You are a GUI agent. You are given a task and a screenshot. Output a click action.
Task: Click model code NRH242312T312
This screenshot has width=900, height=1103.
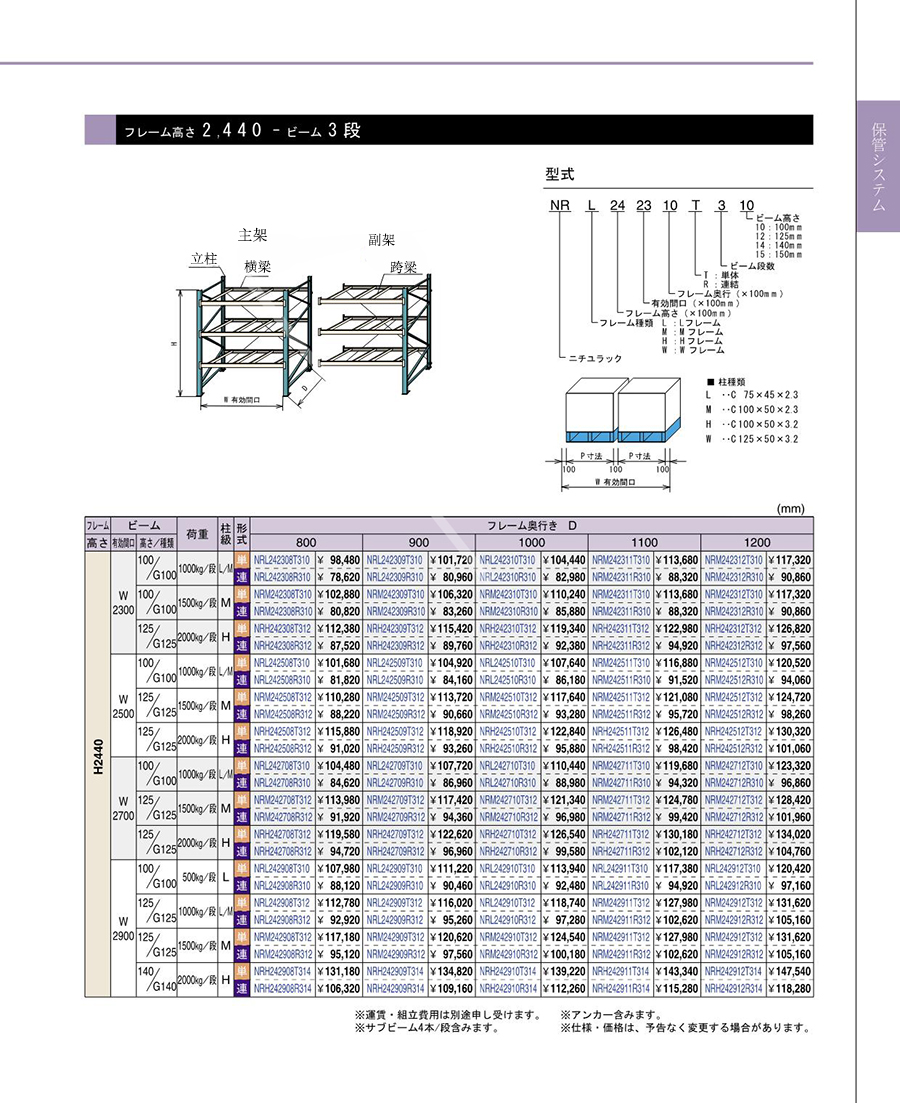coord(733,629)
